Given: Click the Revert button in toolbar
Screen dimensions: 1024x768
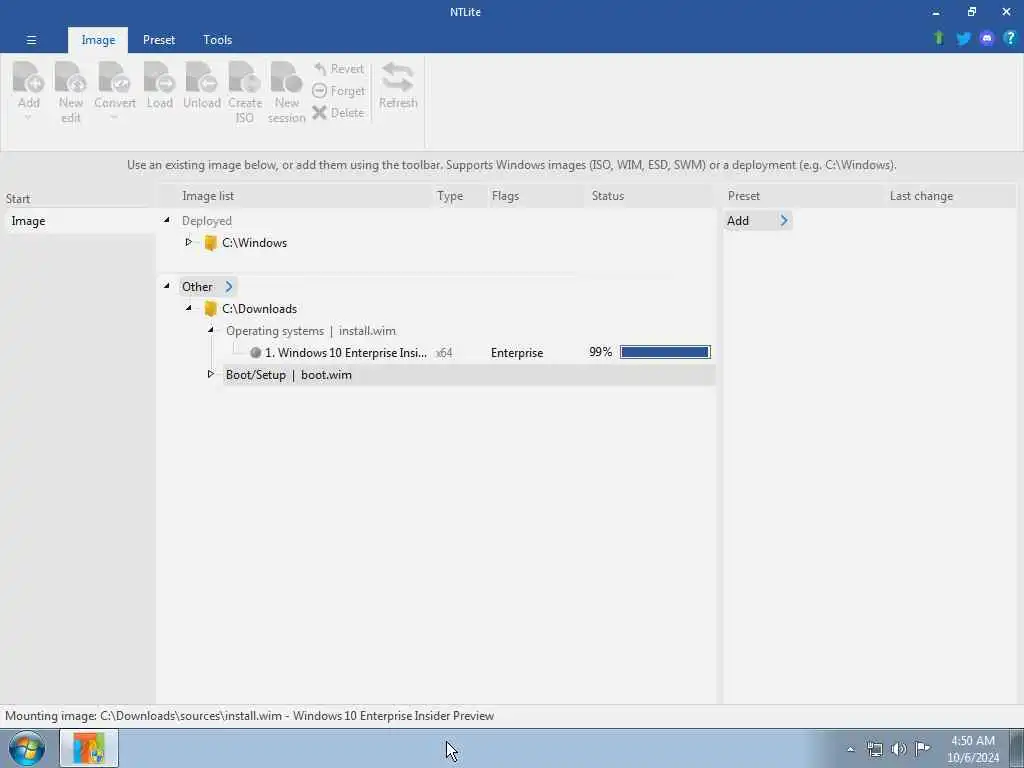Looking at the screenshot, I should click(339, 69).
